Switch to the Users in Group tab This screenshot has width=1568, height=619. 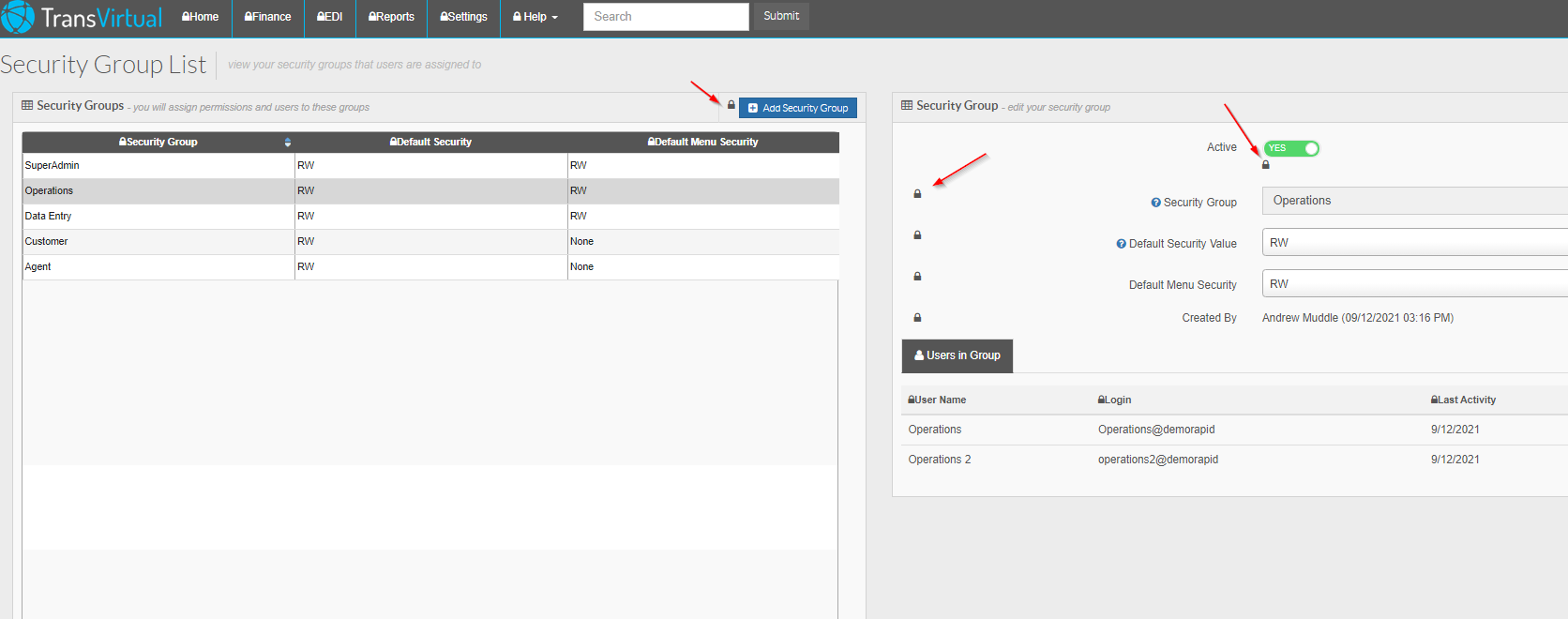(957, 355)
